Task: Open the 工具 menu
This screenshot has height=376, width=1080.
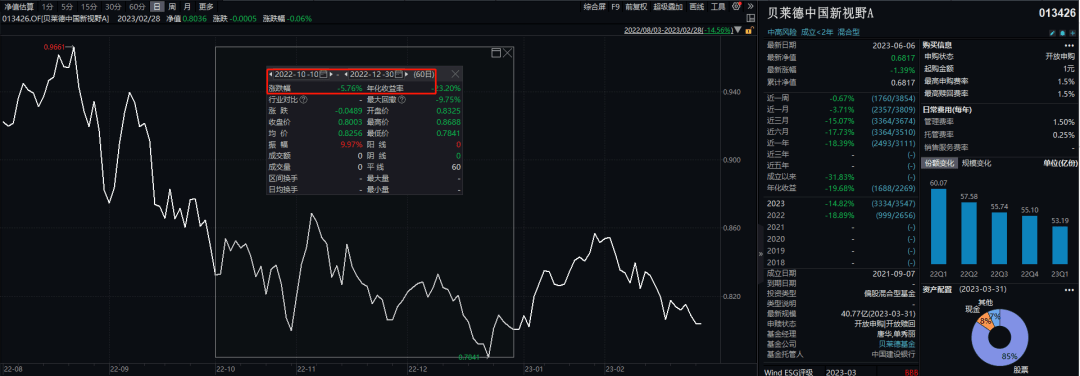Action: click(x=718, y=6)
